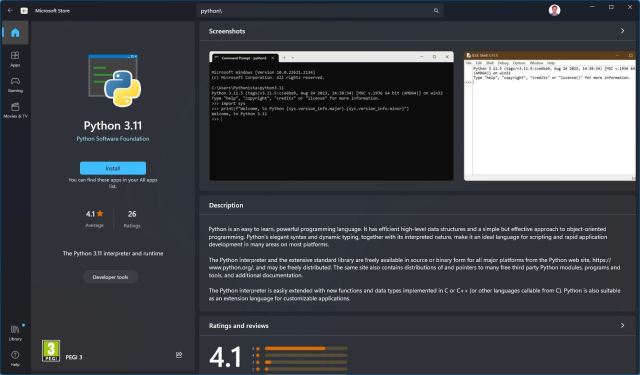Screen dimensions: 640x375
Task: Open the Gaming section in sidebar
Action: coord(15,84)
